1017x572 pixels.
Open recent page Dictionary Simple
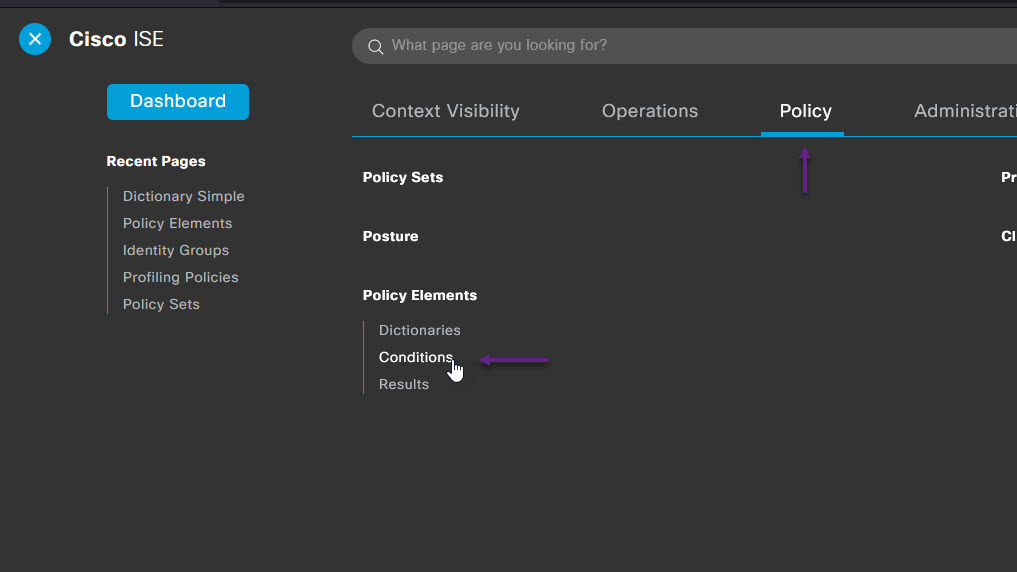[184, 196]
